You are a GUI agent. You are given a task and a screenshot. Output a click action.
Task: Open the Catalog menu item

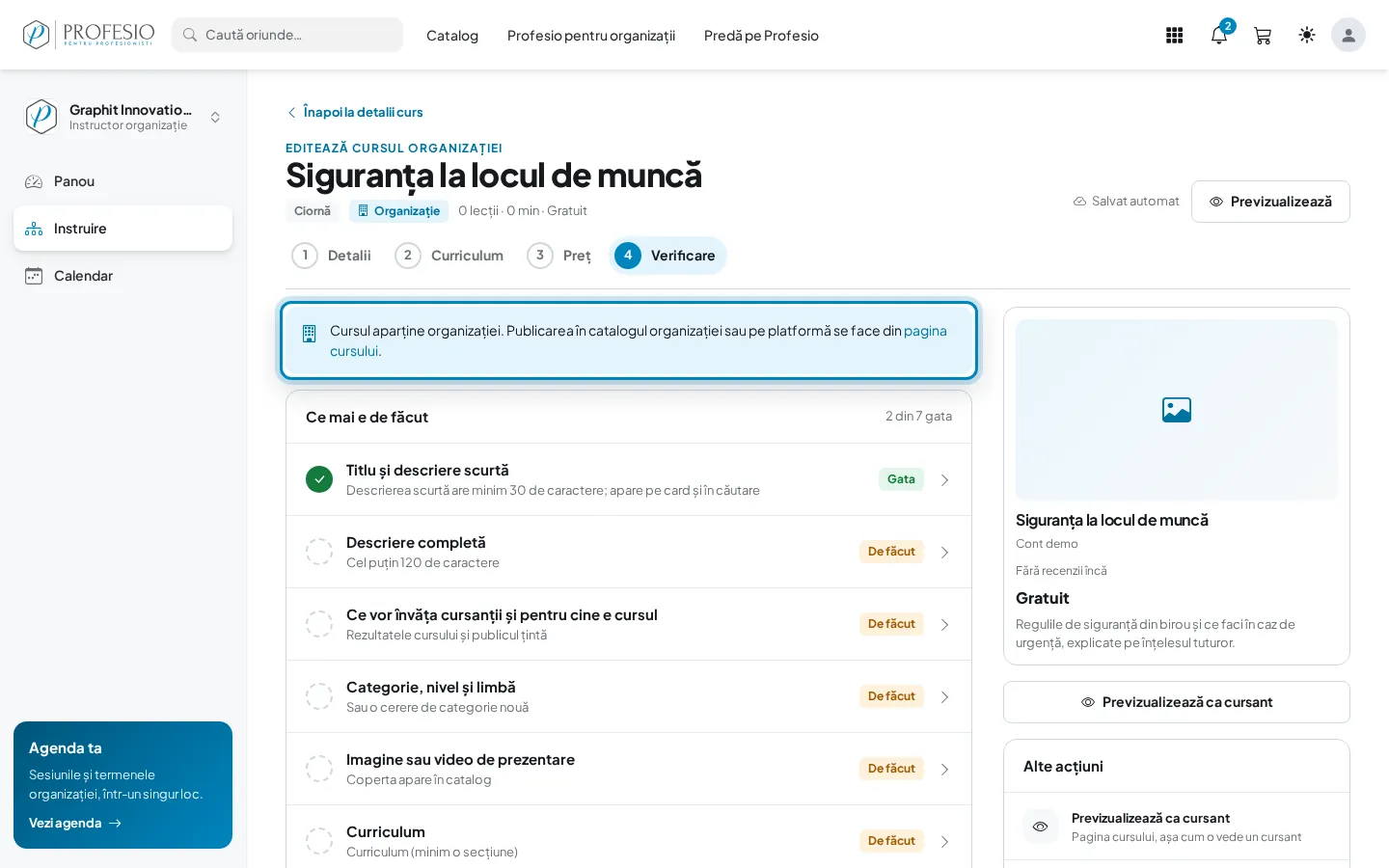pyautogui.click(x=452, y=36)
